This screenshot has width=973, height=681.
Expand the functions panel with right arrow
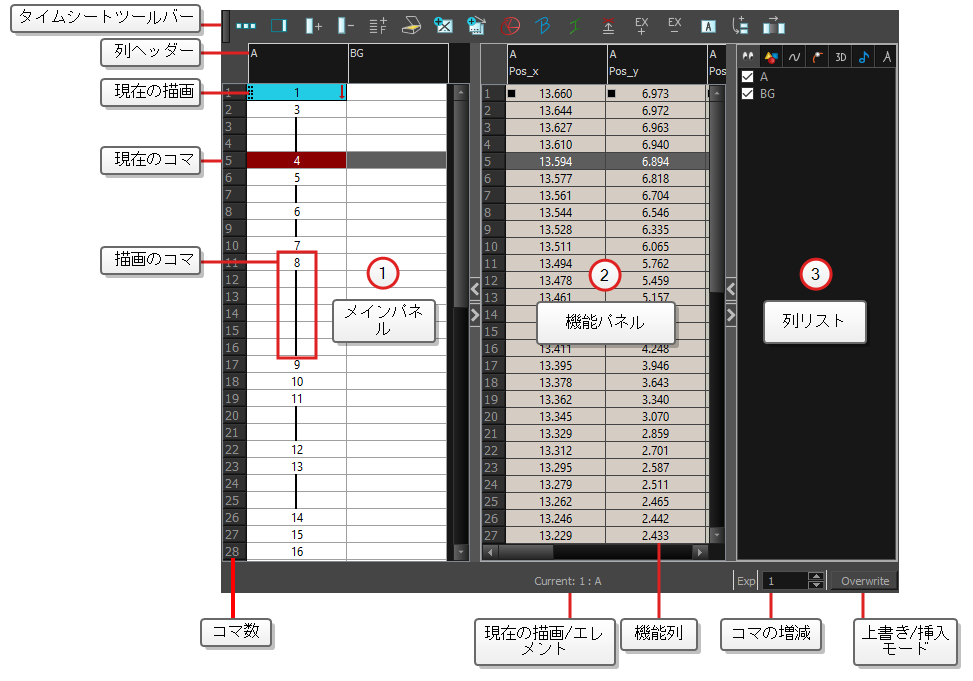click(x=475, y=314)
